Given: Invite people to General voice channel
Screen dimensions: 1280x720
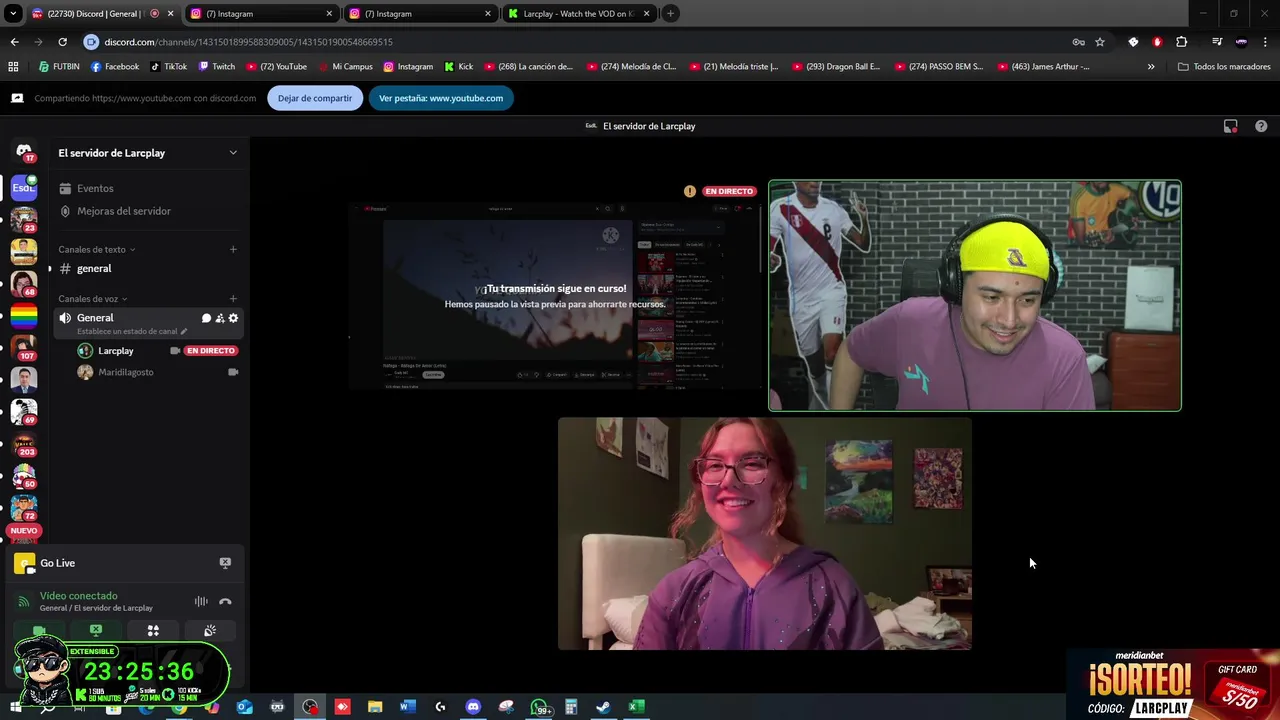Looking at the screenshot, I should pos(220,318).
